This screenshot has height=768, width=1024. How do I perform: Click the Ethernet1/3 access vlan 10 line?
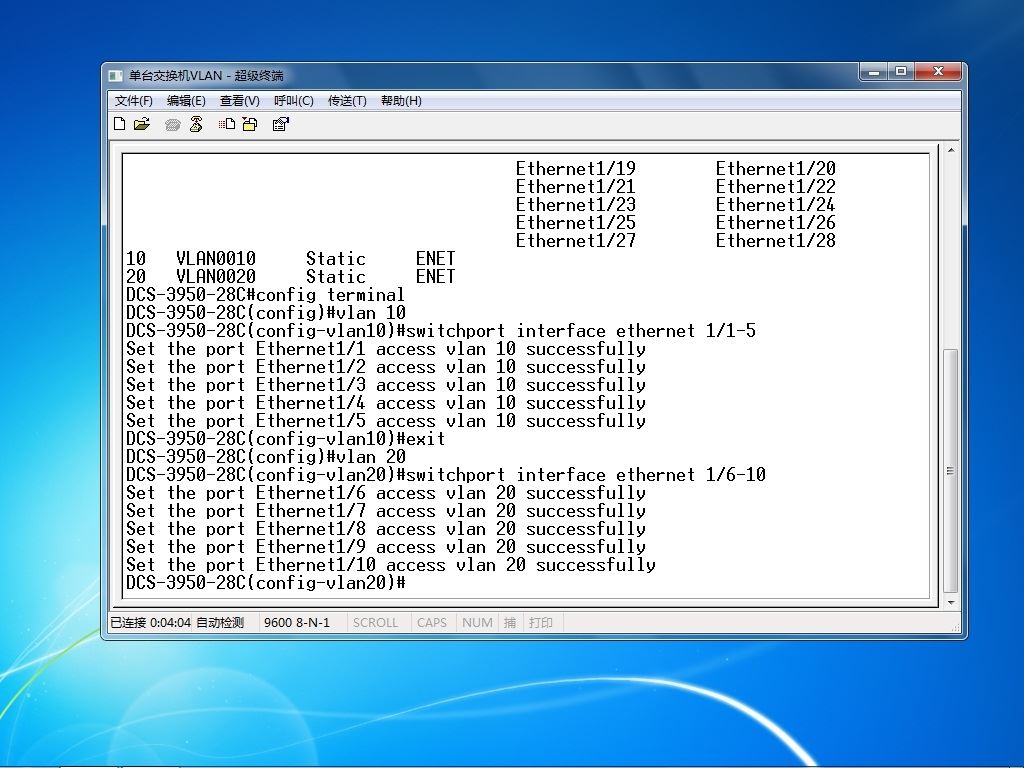[x=386, y=385]
